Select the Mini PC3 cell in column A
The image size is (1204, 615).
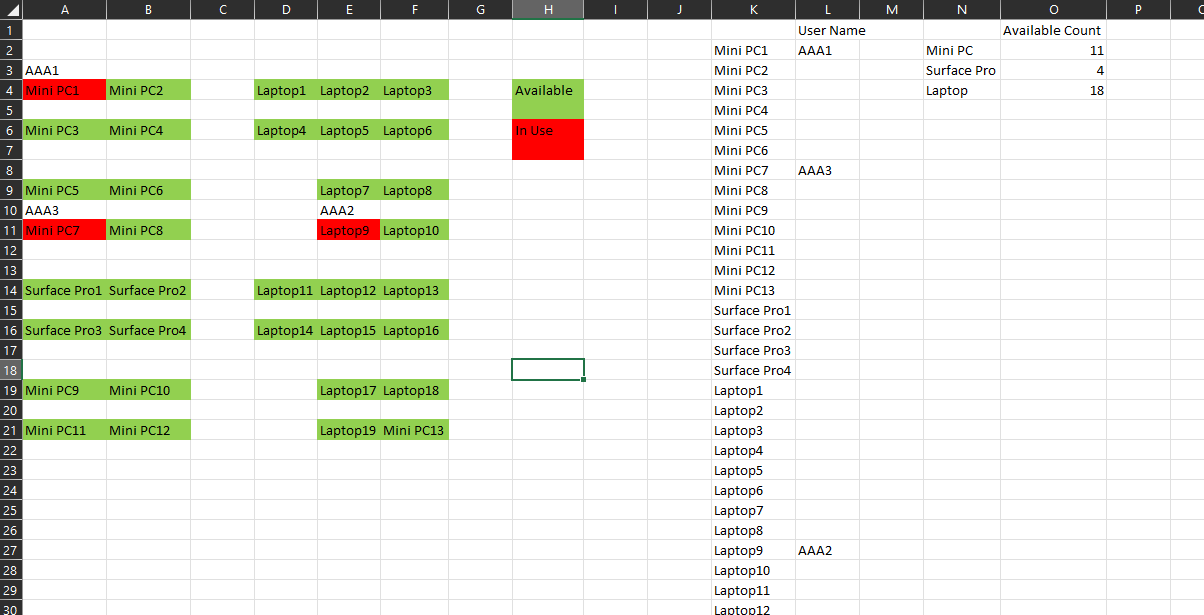pos(64,130)
